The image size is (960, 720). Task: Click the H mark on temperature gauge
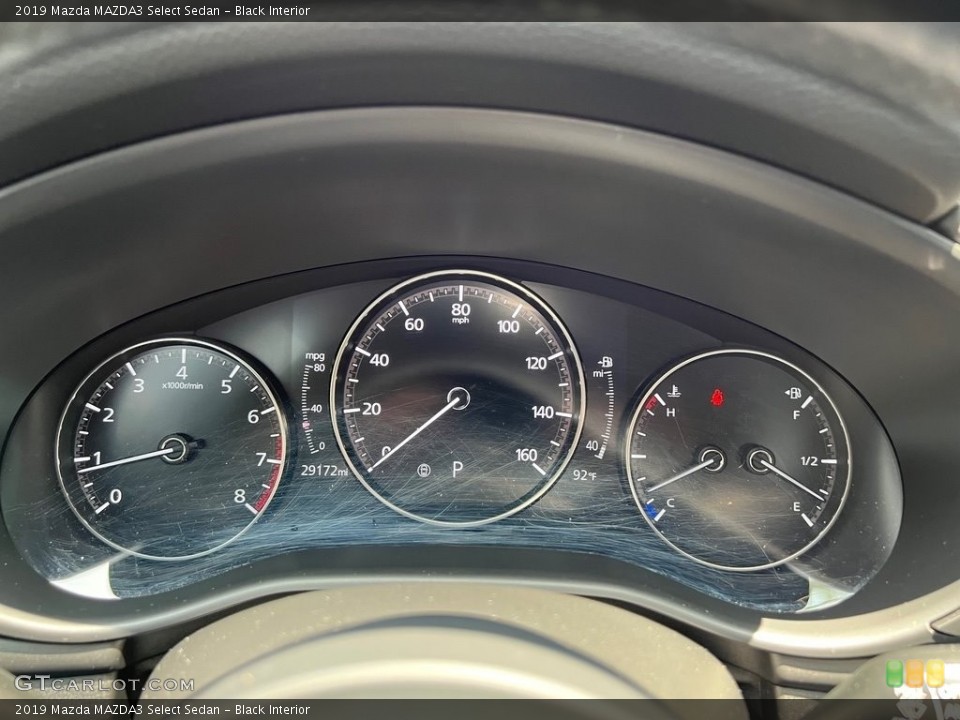(x=670, y=412)
